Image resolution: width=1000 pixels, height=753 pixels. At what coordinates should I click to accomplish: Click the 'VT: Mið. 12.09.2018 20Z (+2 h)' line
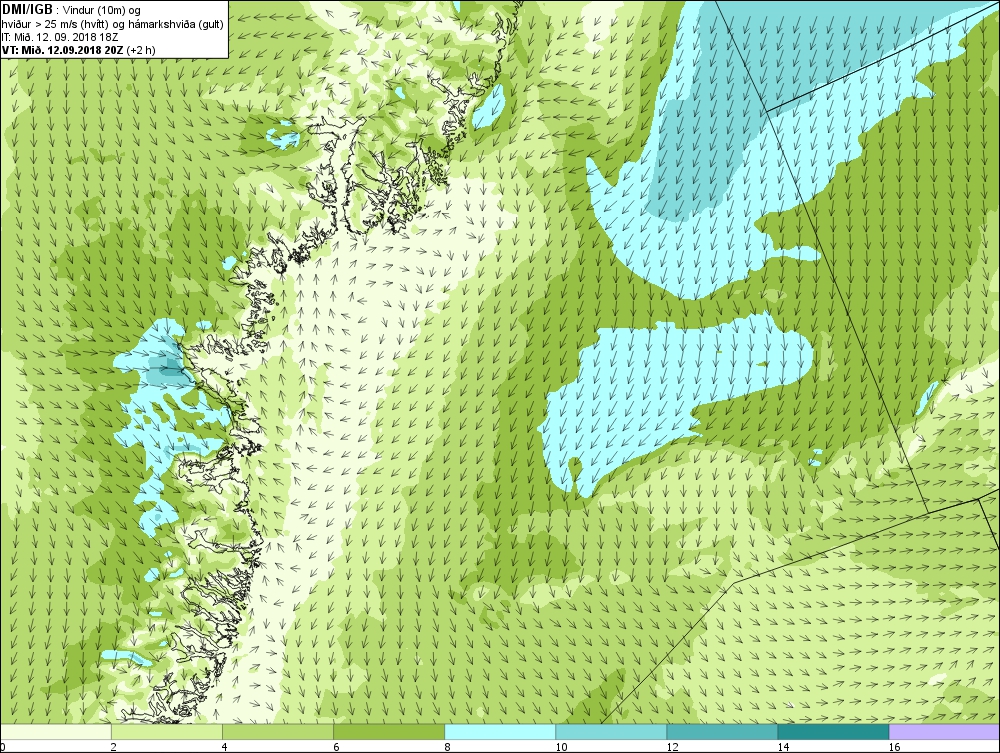point(78,49)
